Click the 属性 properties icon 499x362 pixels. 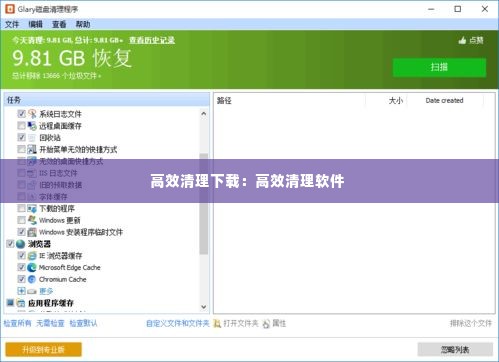[x=266, y=323]
